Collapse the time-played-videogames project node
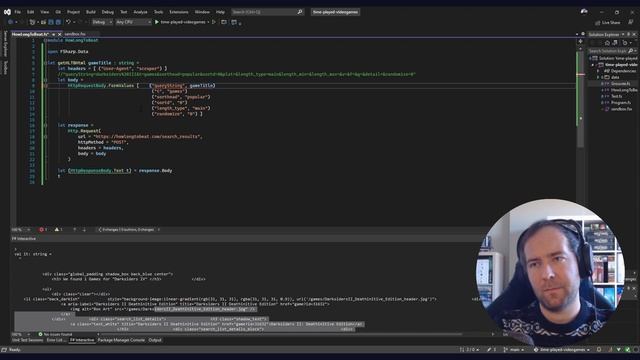 (593, 64)
